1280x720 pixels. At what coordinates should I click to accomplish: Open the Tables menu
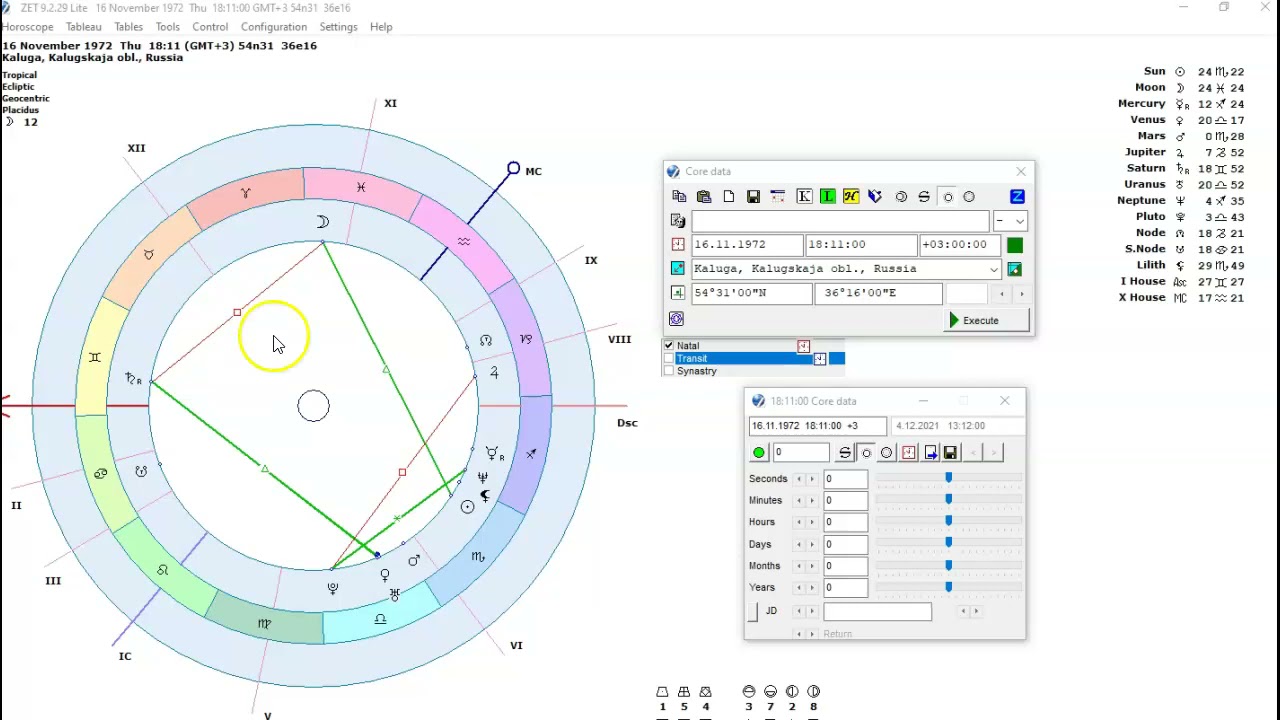pos(128,27)
